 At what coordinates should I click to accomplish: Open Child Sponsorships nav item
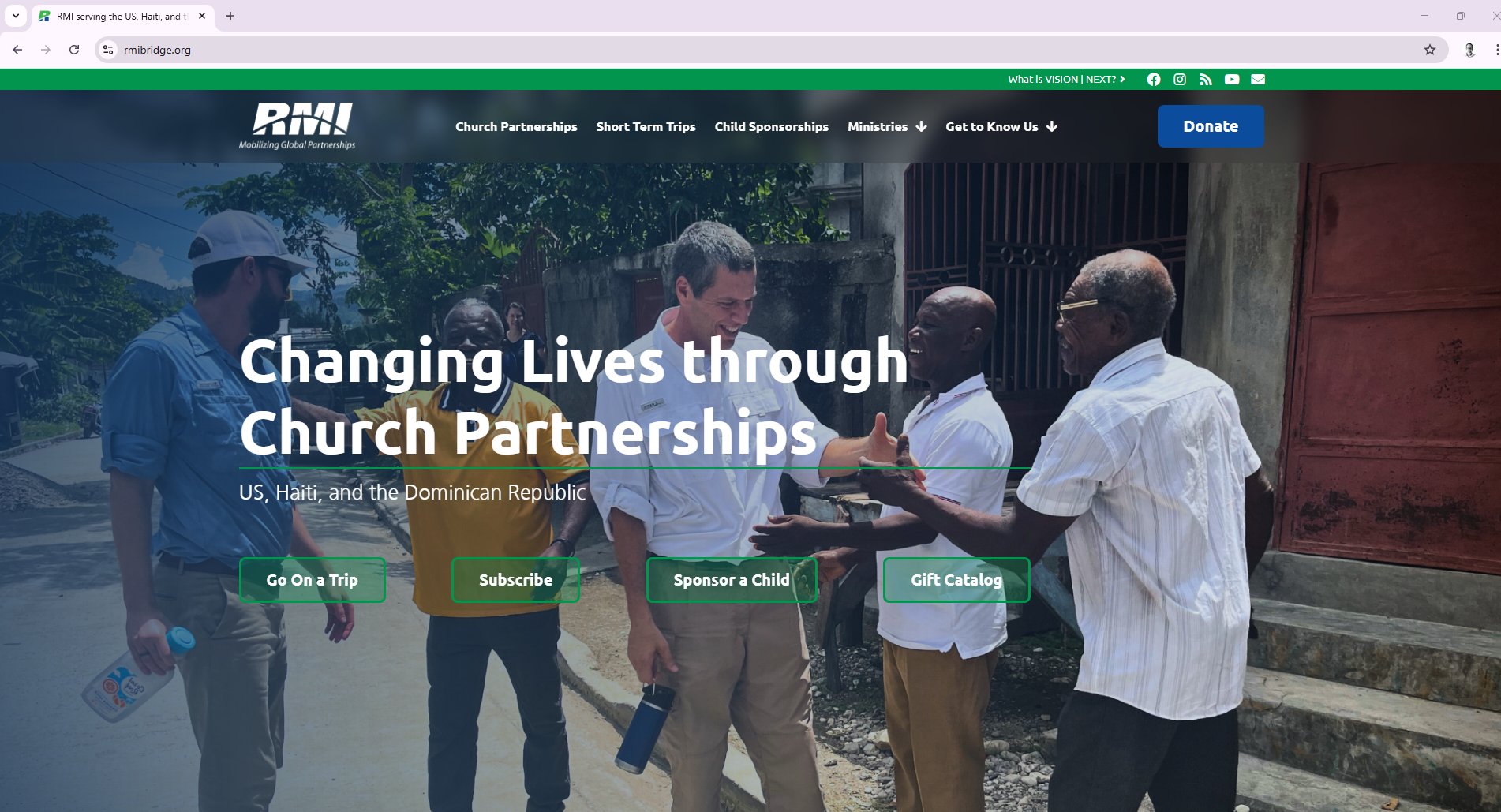tap(771, 126)
